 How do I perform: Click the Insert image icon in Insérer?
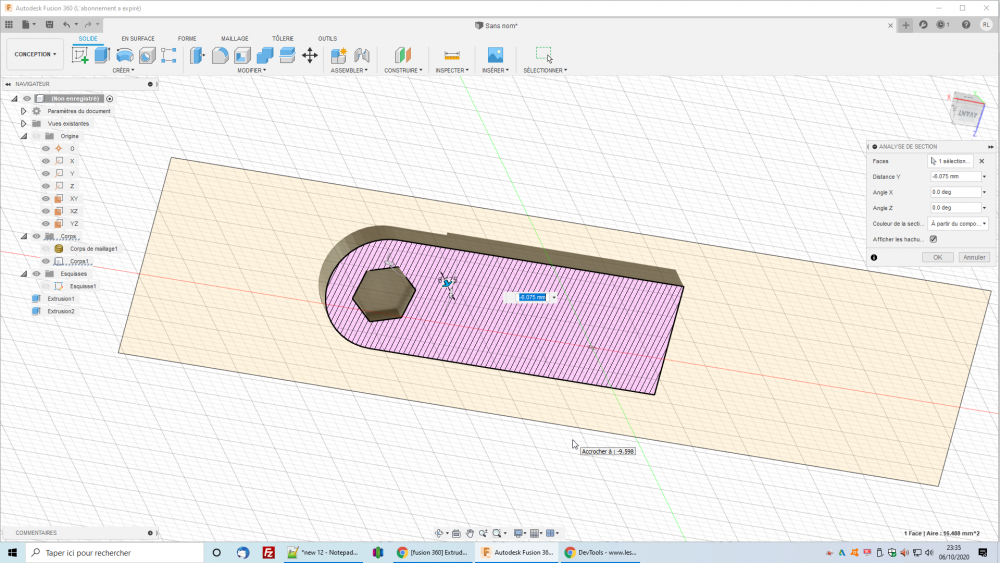(x=494, y=55)
